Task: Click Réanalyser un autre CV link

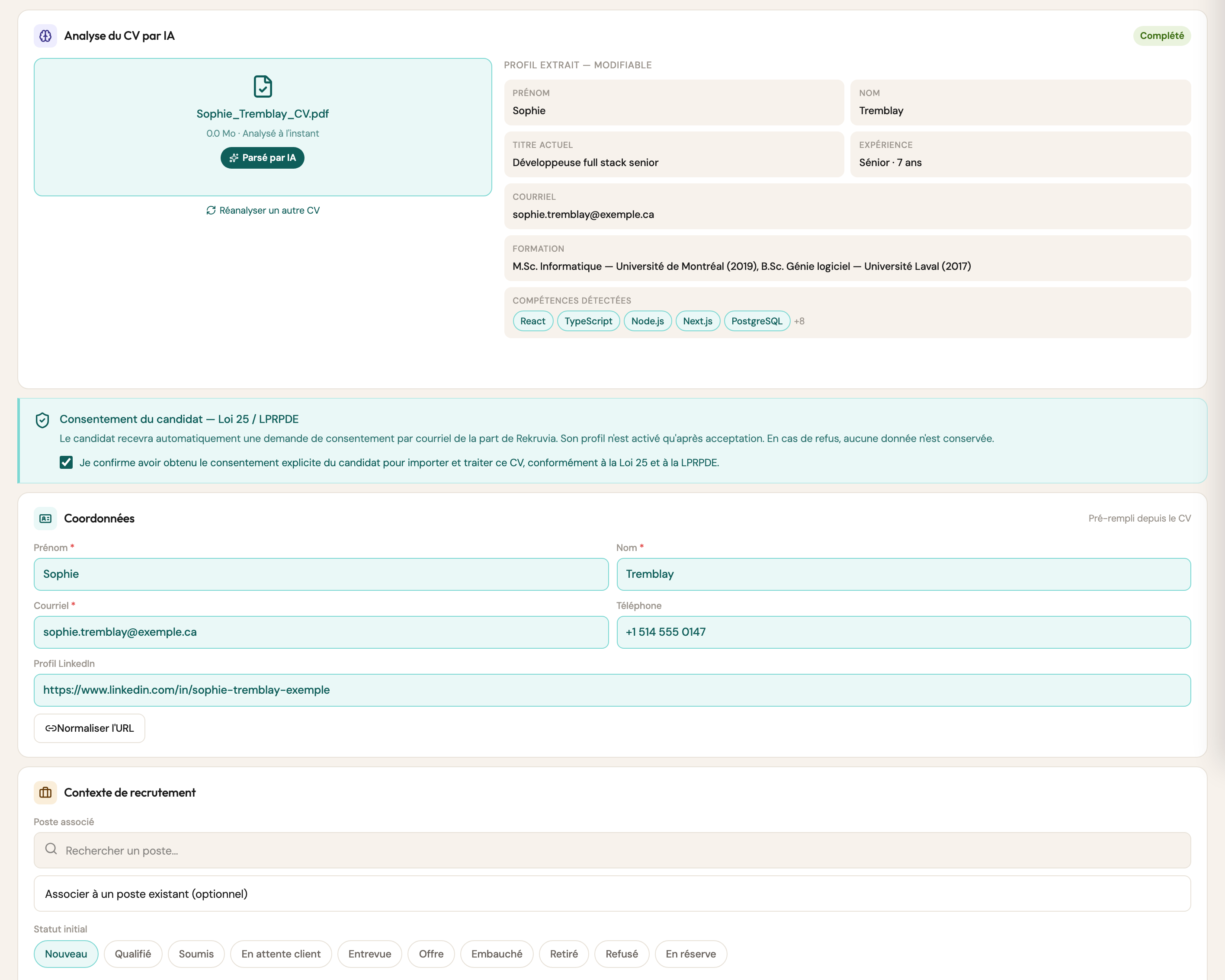Action: click(263, 210)
